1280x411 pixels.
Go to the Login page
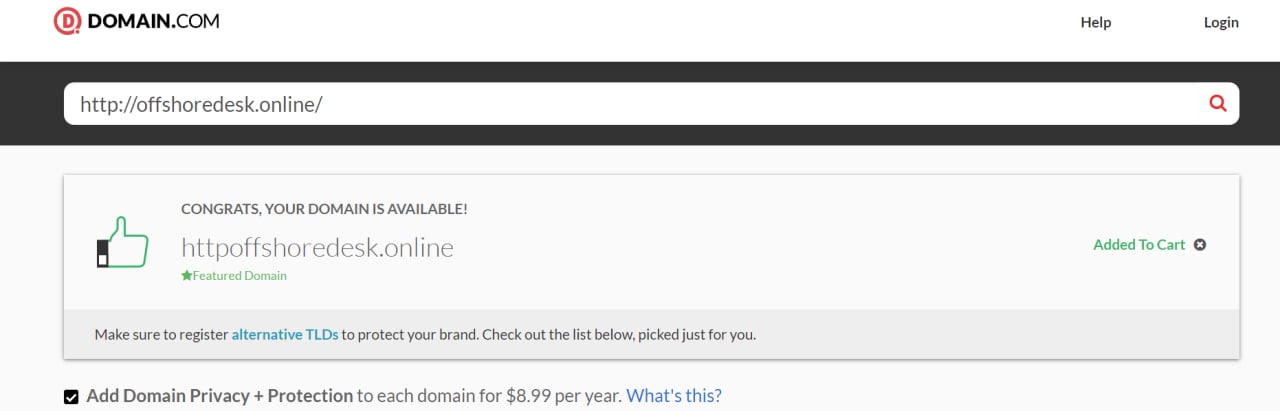point(1221,22)
